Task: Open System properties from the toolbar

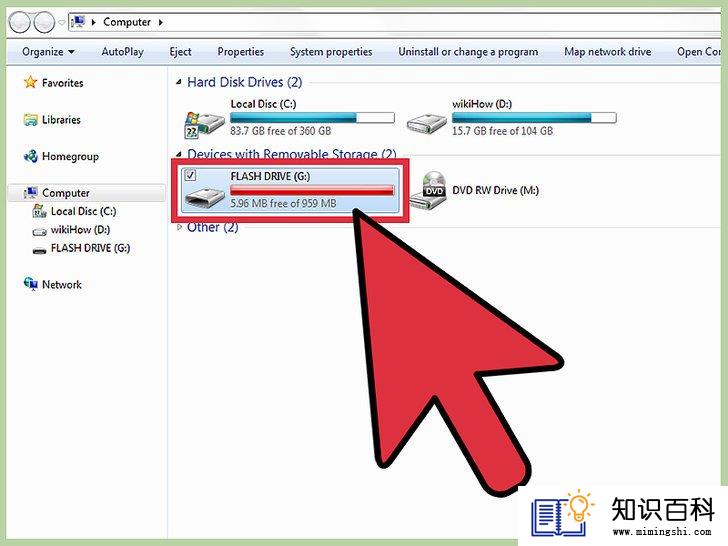Action: tap(331, 52)
